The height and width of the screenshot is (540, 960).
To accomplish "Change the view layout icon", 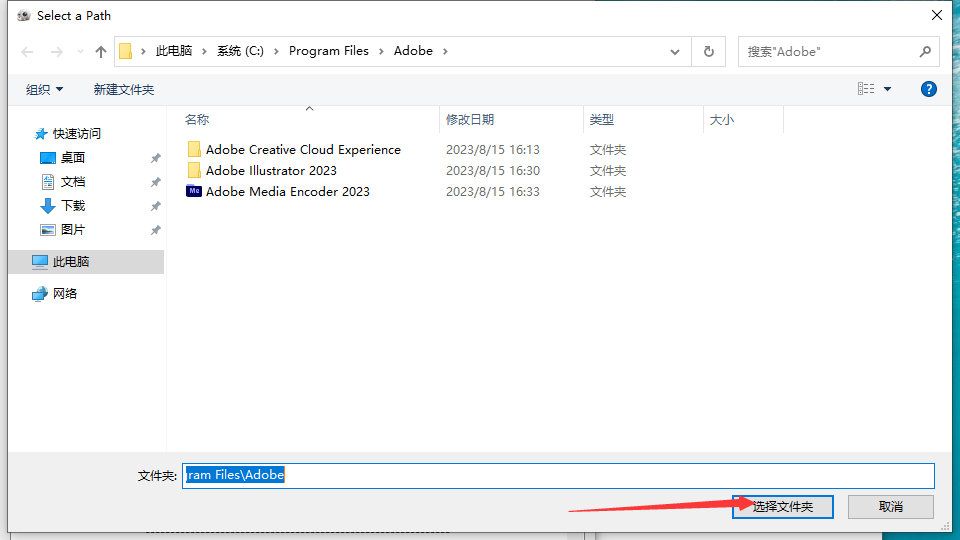I will [x=866, y=89].
